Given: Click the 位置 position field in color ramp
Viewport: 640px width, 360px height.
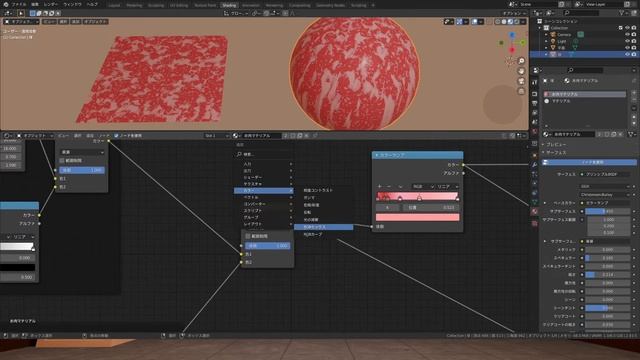Looking at the screenshot, I should point(431,207).
